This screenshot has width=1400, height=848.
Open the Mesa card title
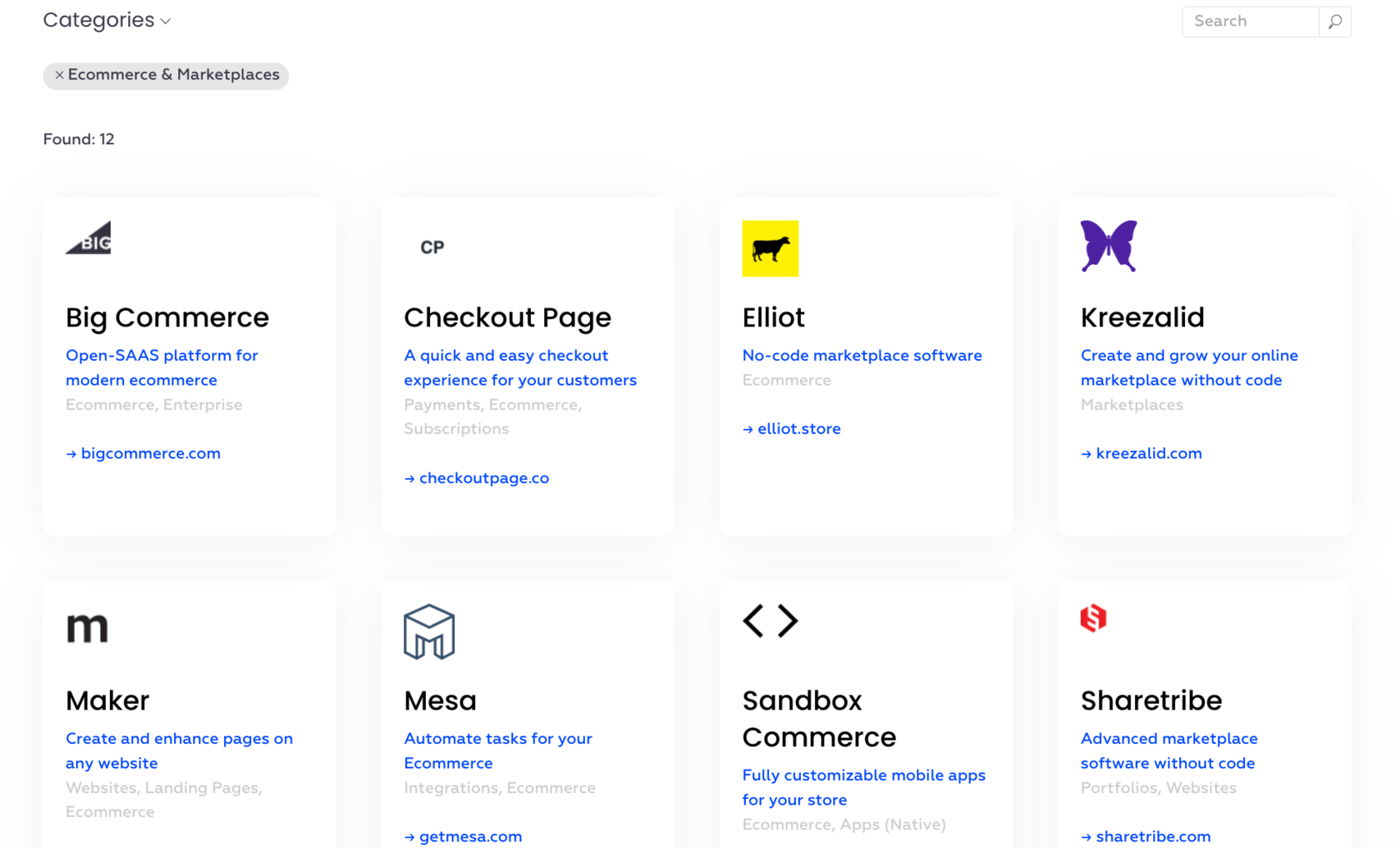tap(440, 701)
